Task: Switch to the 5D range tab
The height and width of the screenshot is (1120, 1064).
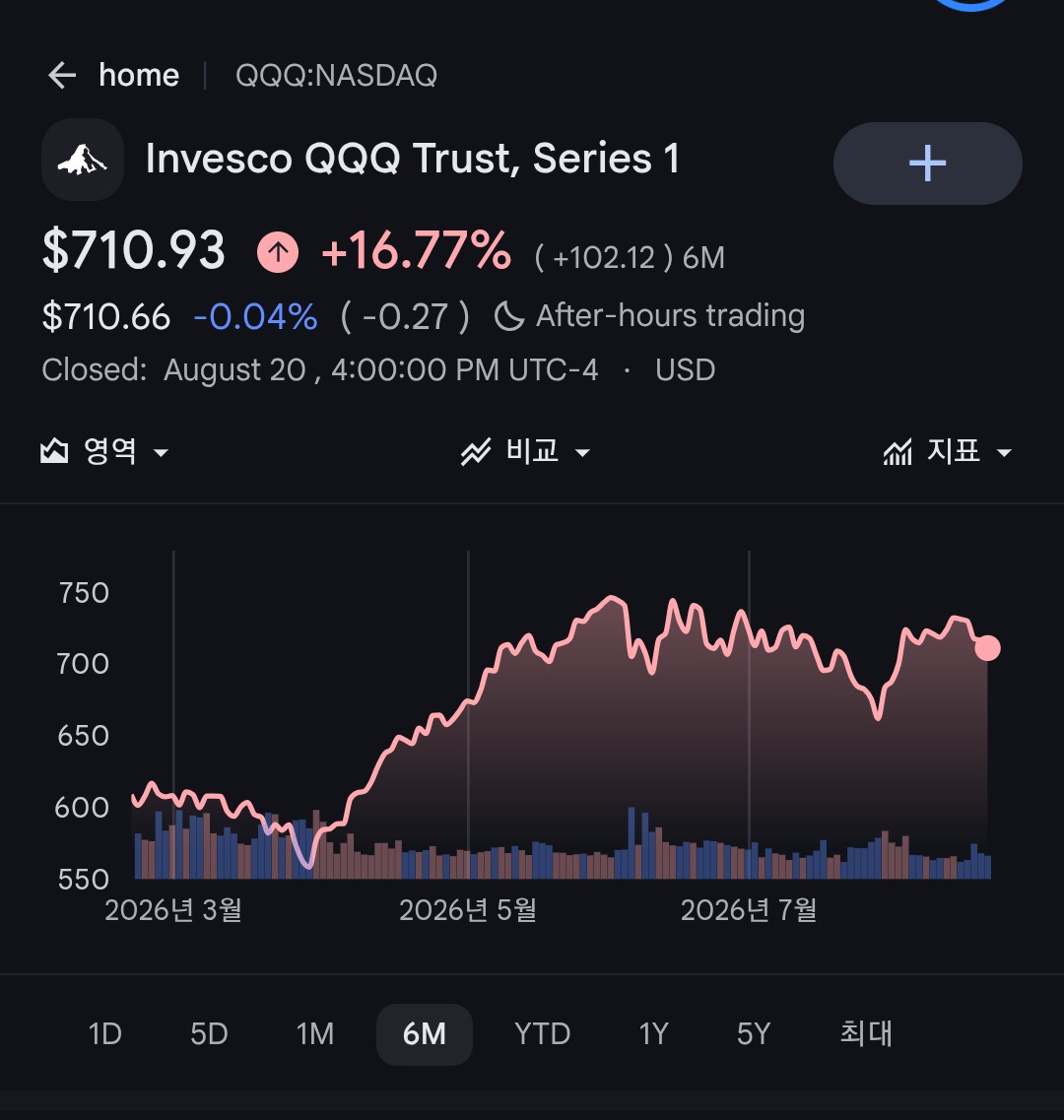Action: tap(209, 1033)
